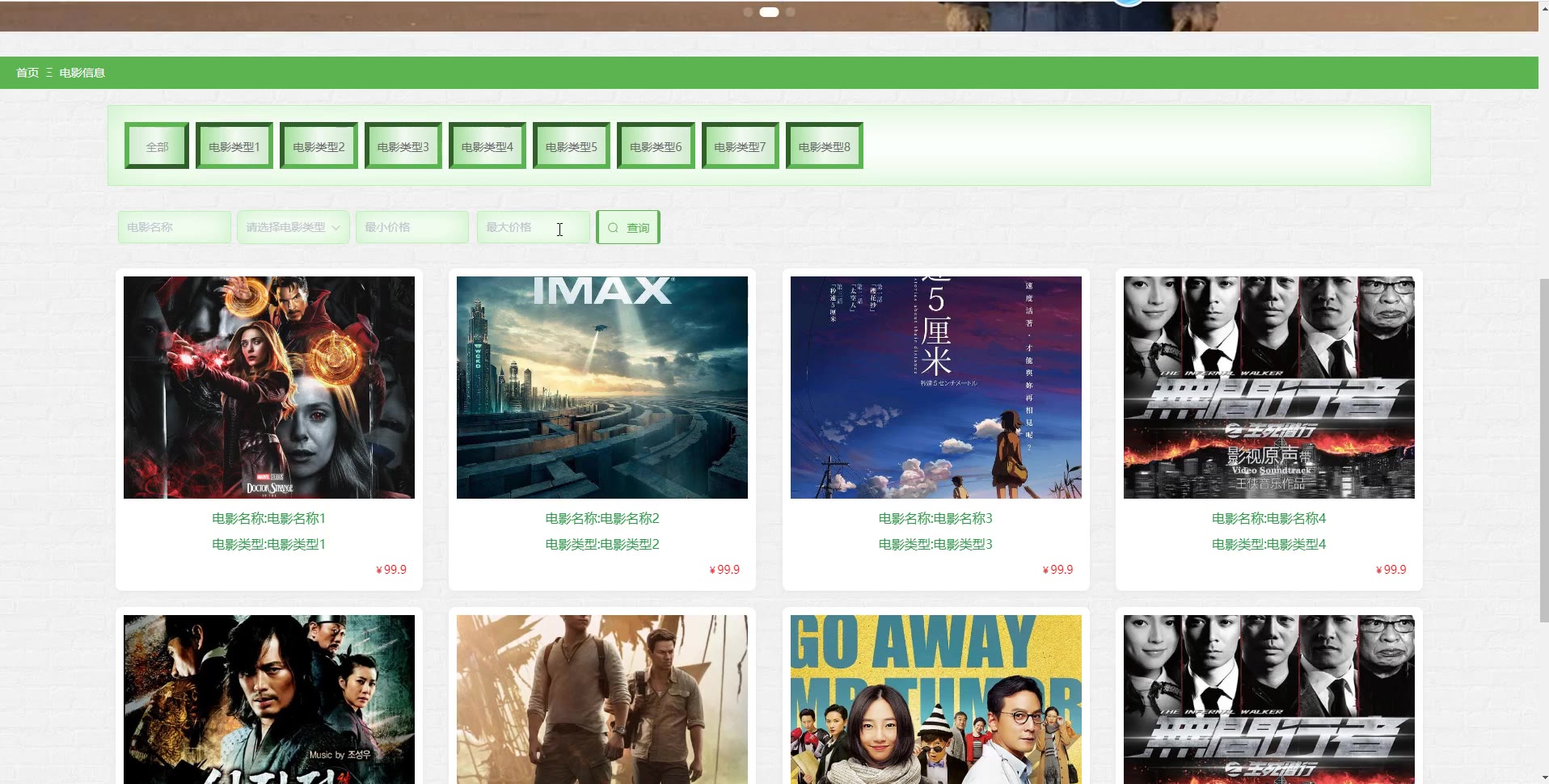Image resolution: width=1549 pixels, height=784 pixels.
Task: Click the title 电影名称:电影名称4
Action: click(1269, 518)
